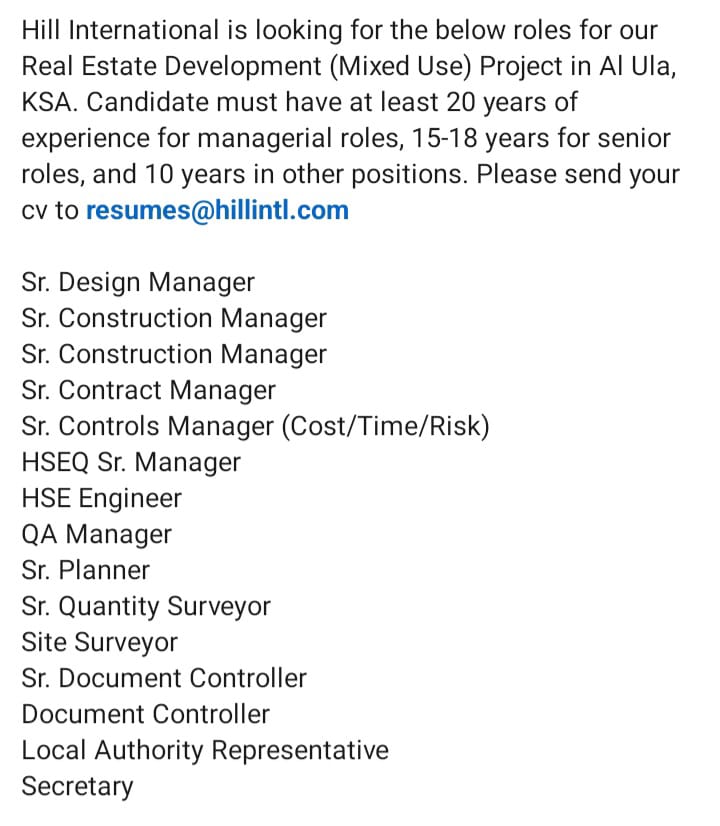Select the QA Manager entry
Image resolution: width=720 pixels, height=826 pixels.
click(x=96, y=535)
